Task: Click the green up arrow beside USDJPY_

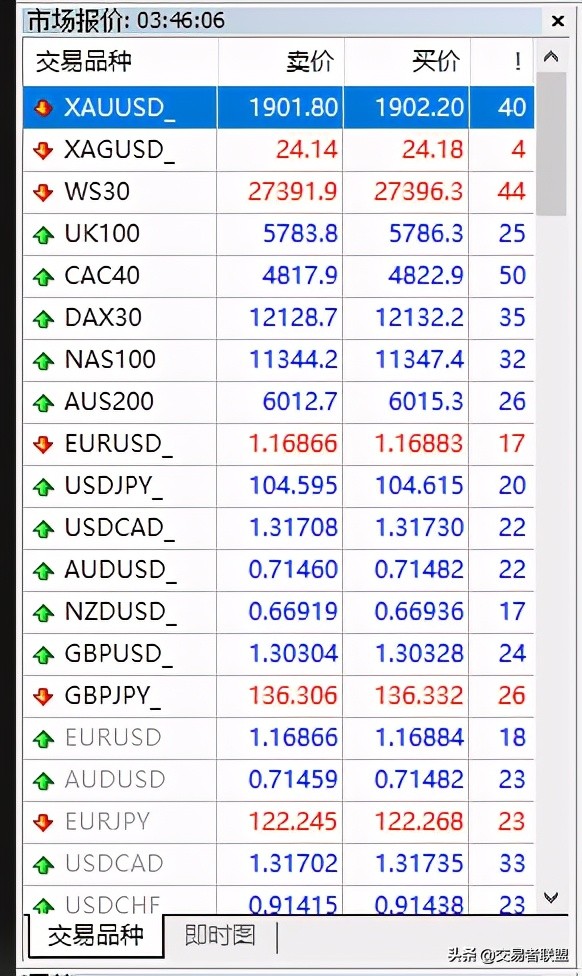Action: (x=43, y=487)
